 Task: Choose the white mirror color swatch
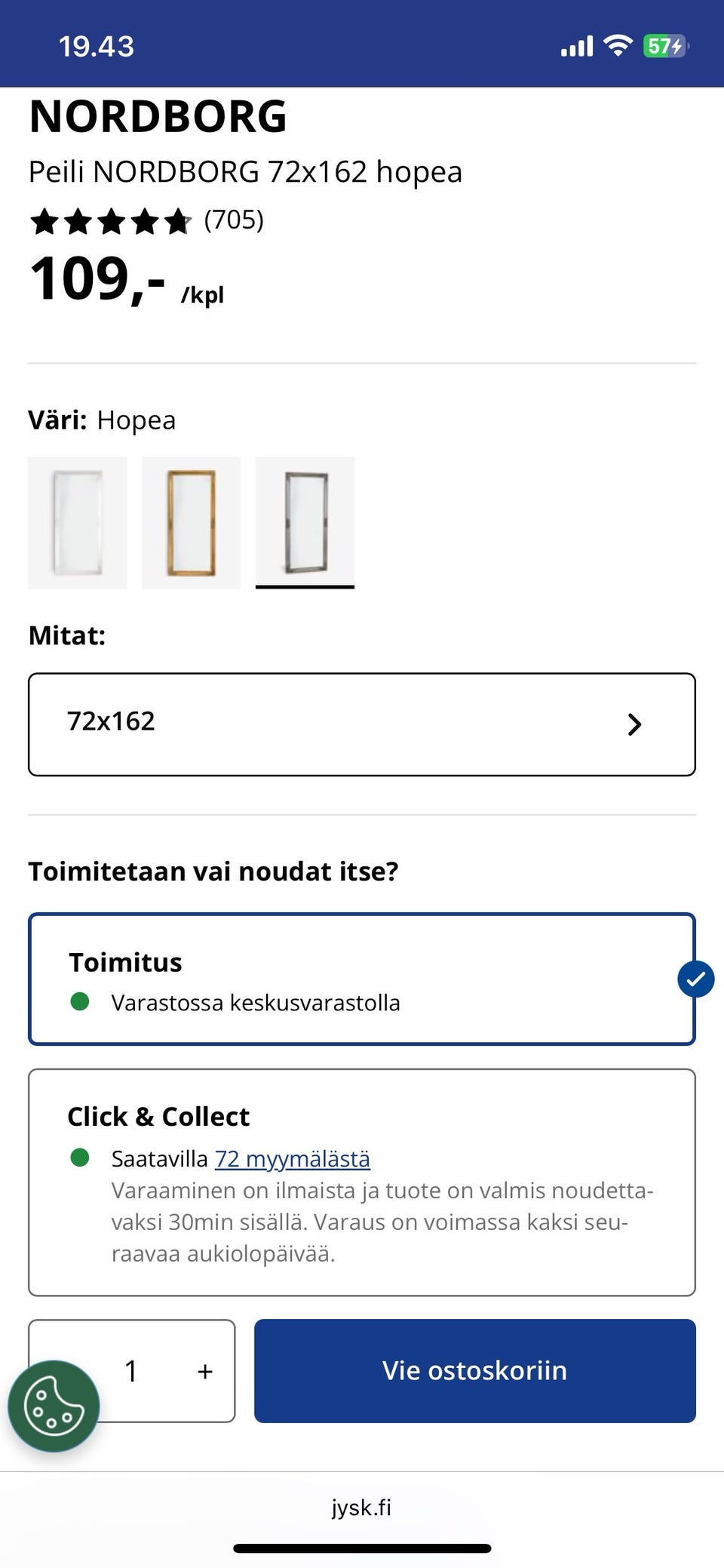77,522
